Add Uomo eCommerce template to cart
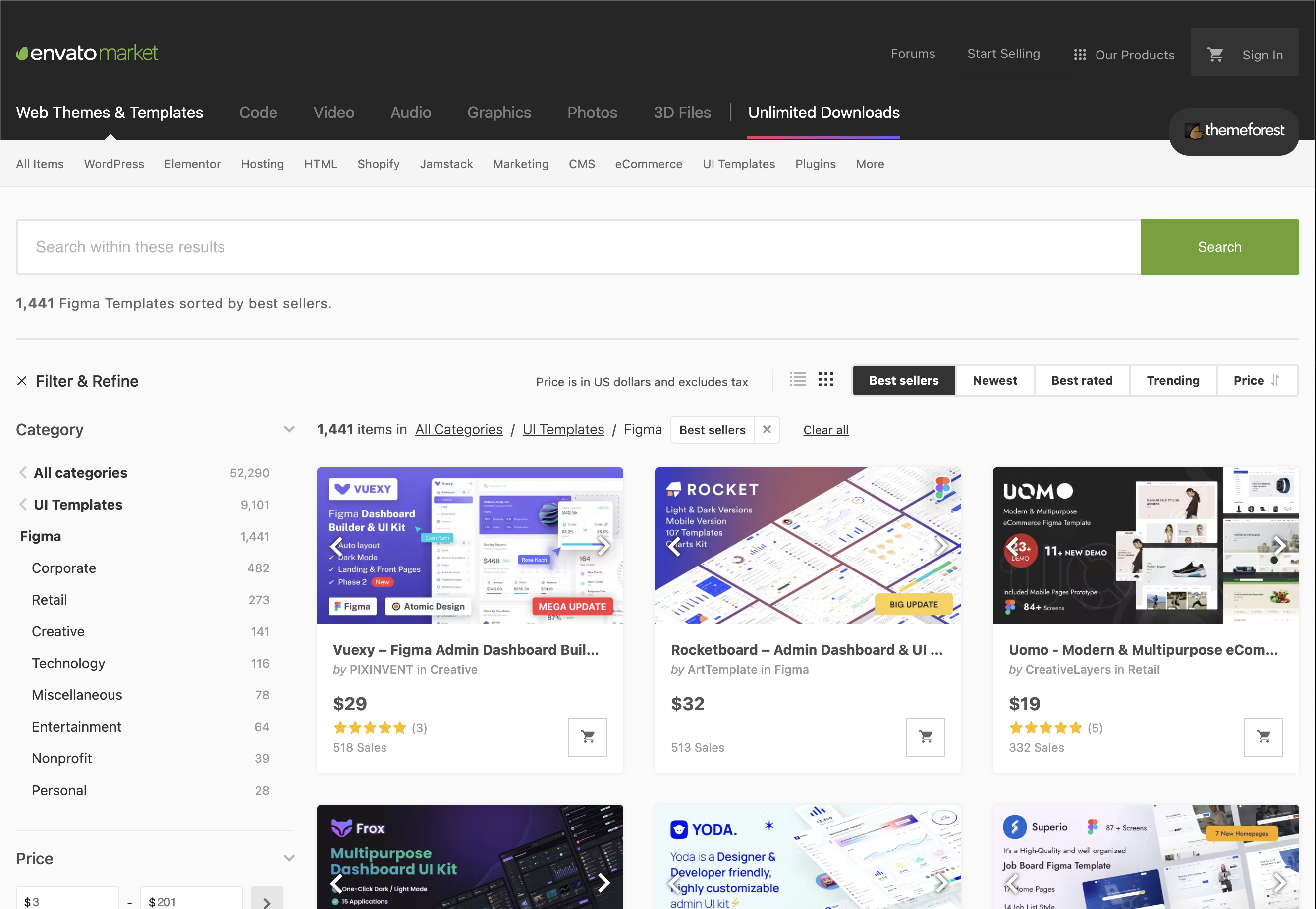The width and height of the screenshot is (1316, 909). tap(1263, 737)
